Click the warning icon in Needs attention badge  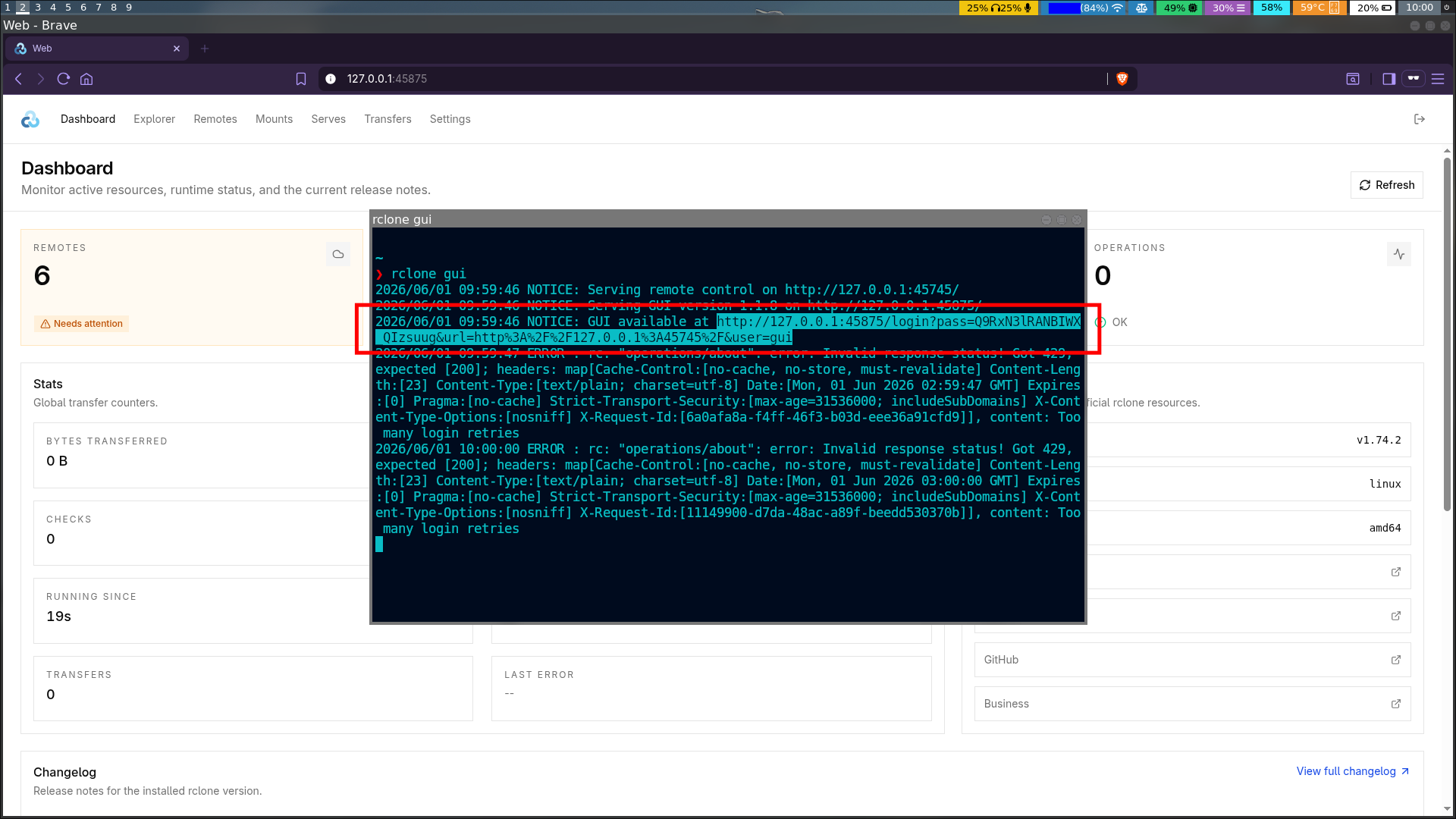pyautogui.click(x=45, y=324)
